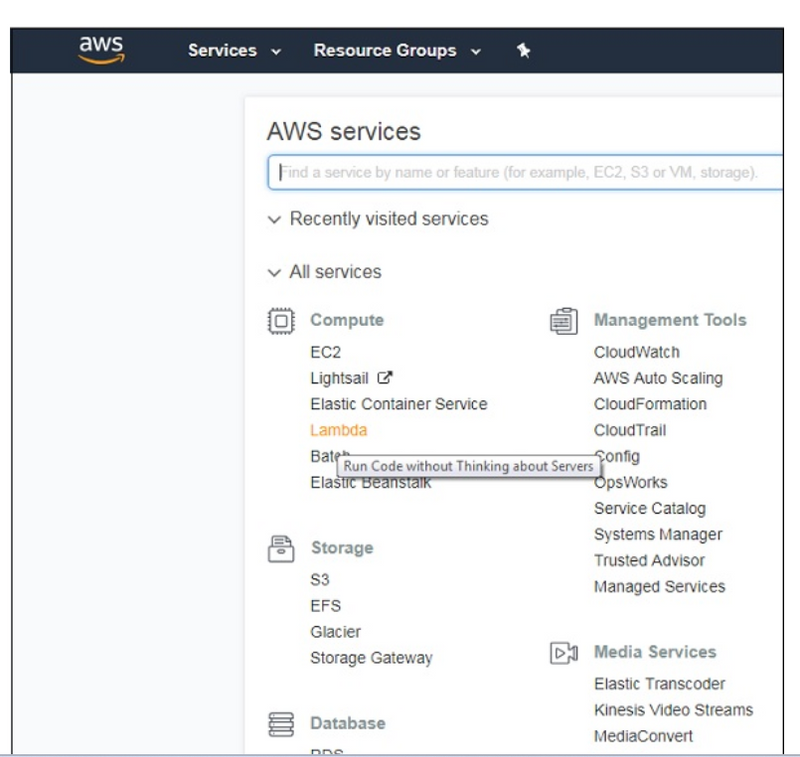Click the Database category heading
Viewport: 800px width, 757px height.
[348, 723]
